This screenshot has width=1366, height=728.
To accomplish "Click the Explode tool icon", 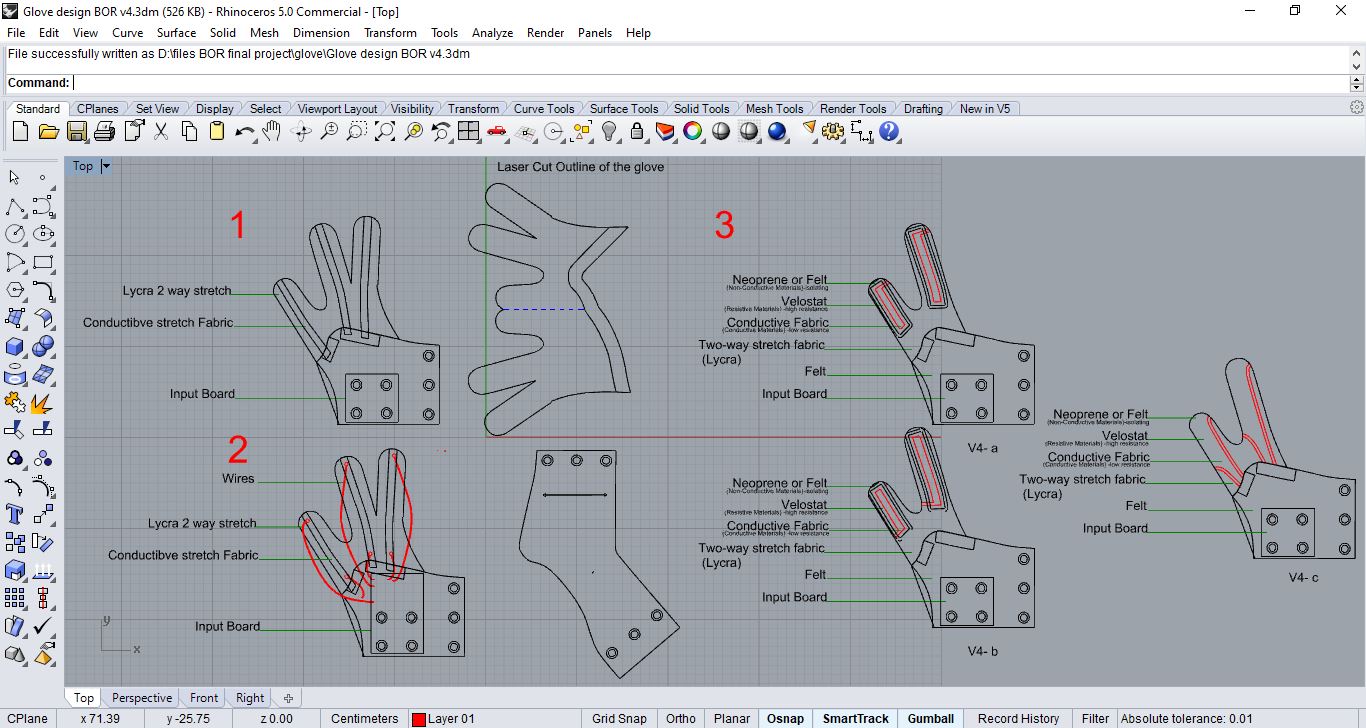I will (x=43, y=402).
